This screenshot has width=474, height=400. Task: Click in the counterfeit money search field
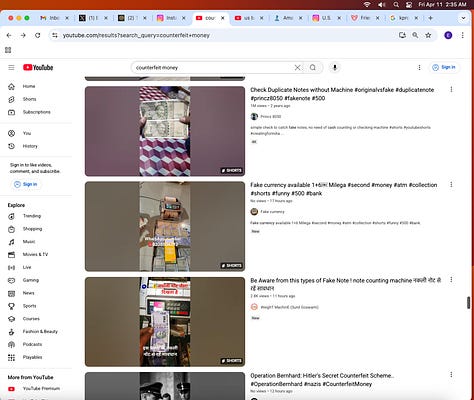click(213, 68)
